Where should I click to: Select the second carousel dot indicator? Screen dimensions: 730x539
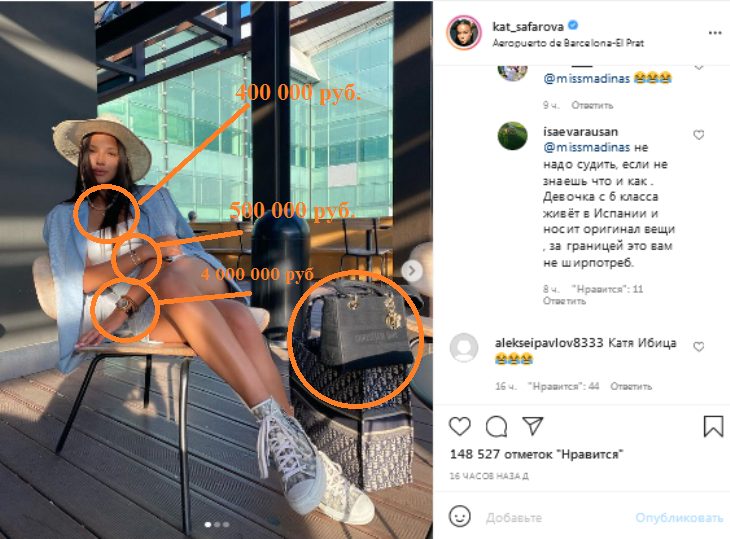[217, 525]
